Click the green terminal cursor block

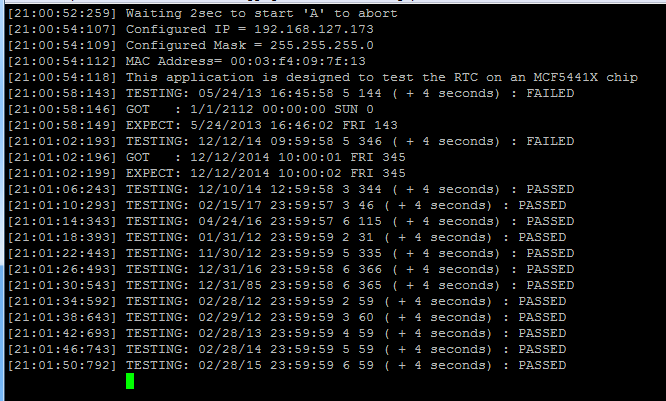pos(130,380)
